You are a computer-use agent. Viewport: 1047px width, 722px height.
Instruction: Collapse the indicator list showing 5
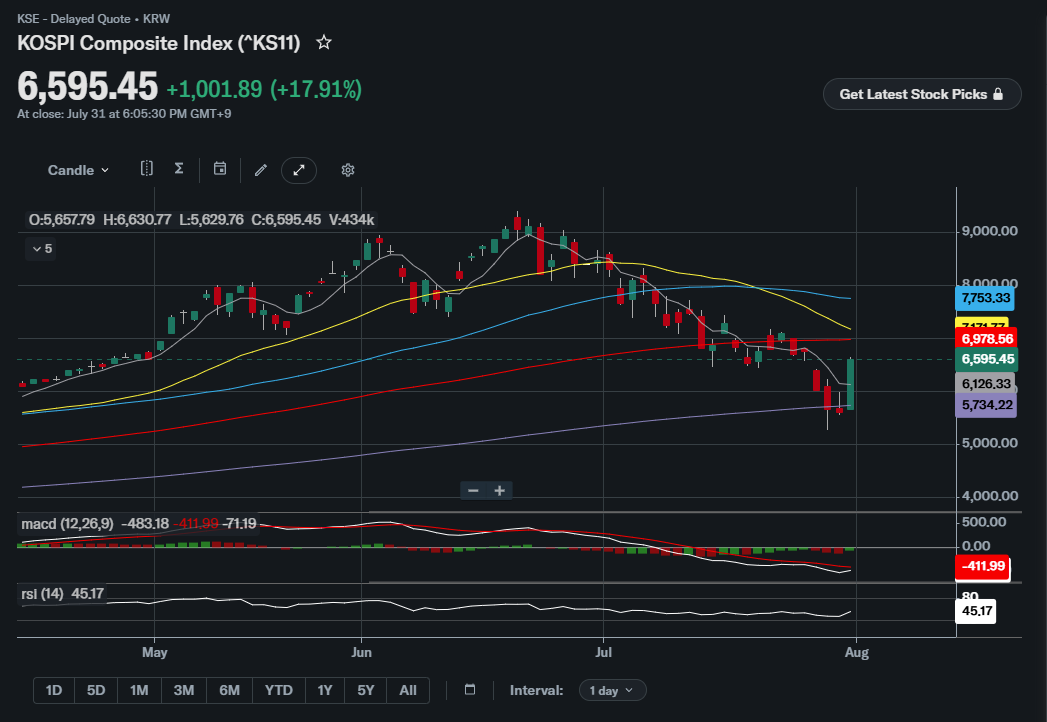pos(41,248)
